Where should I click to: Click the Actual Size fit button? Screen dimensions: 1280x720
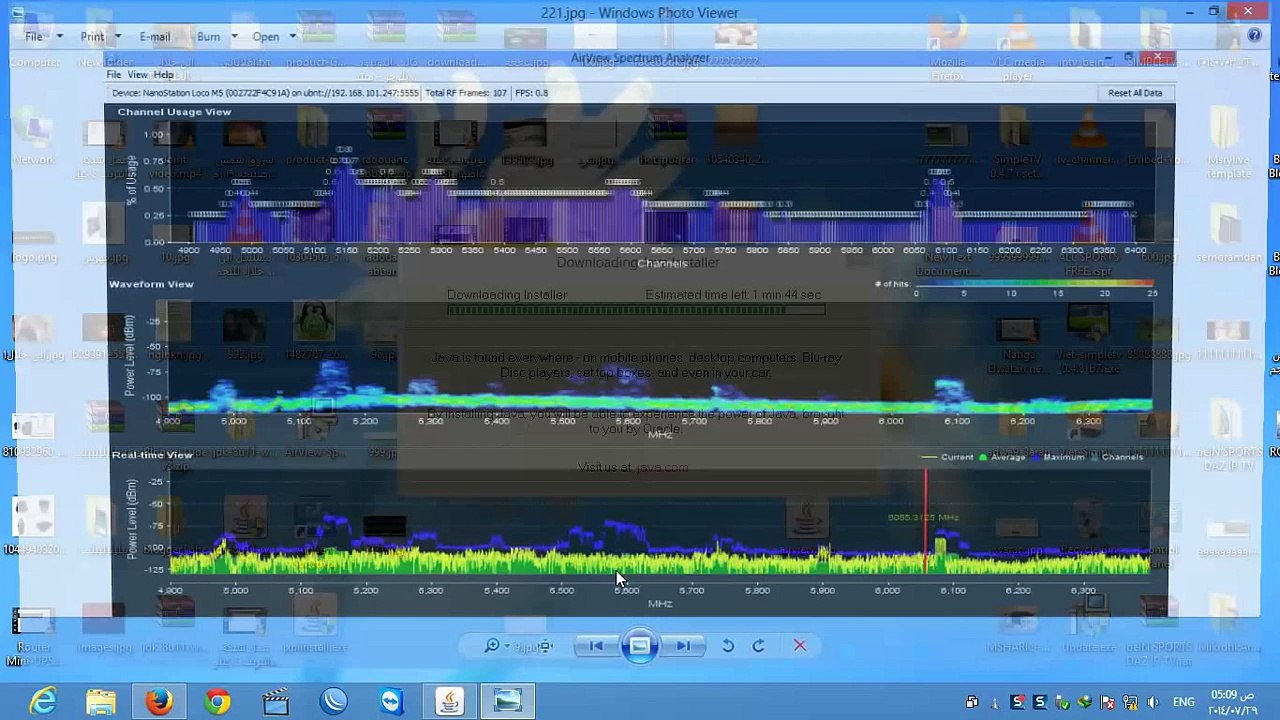pos(545,646)
